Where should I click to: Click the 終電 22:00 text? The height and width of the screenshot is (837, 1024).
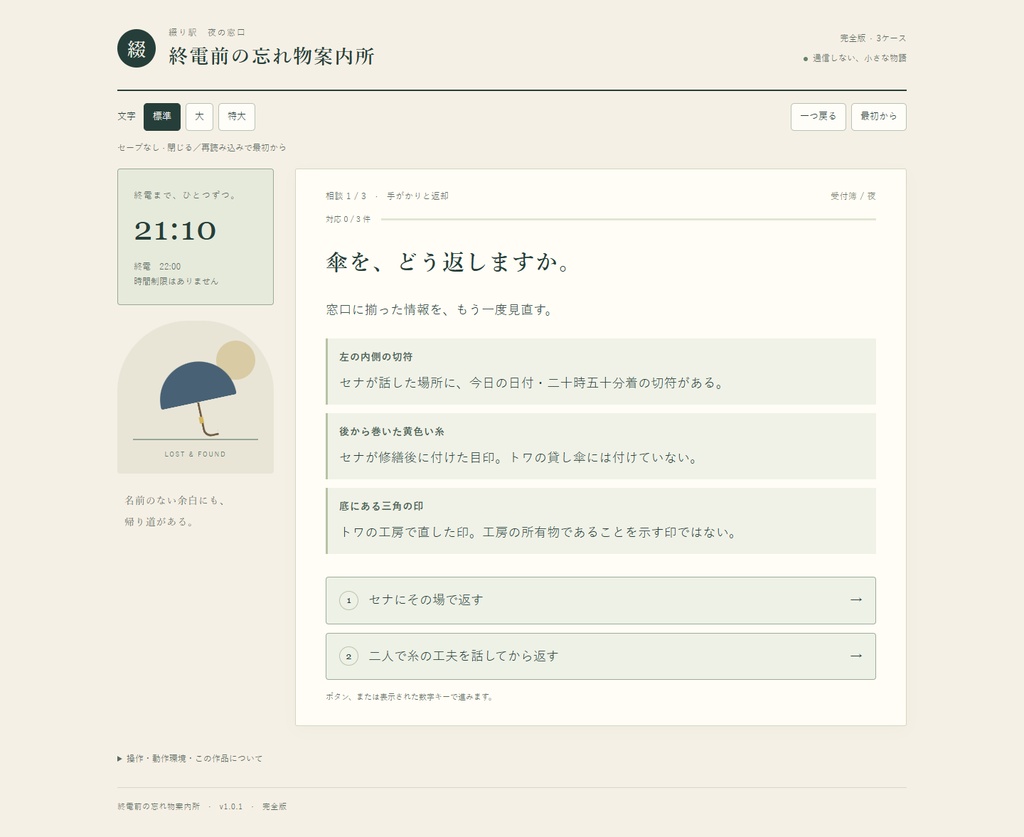pos(157,266)
